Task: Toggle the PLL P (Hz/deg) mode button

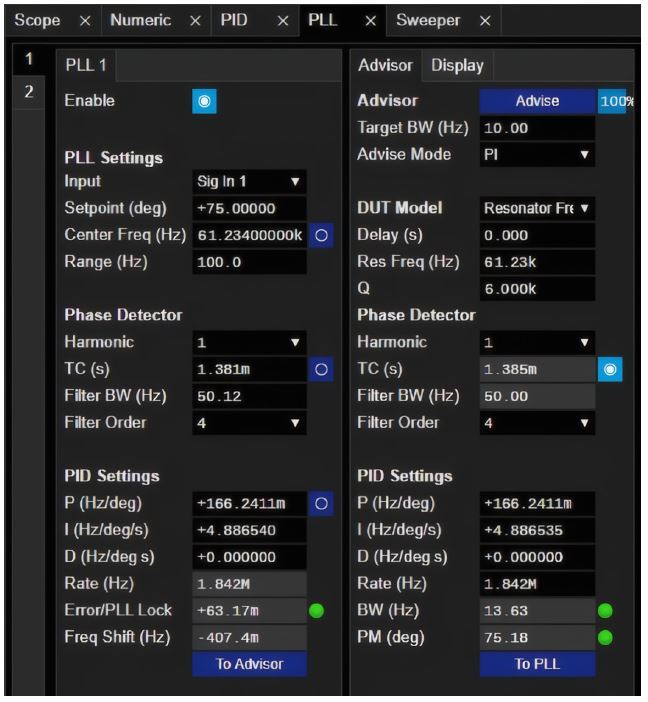Action: pos(321,504)
